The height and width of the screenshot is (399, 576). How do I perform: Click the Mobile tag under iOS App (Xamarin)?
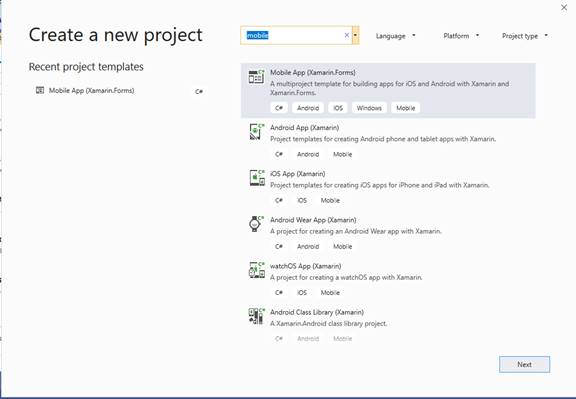click(330, 201)
